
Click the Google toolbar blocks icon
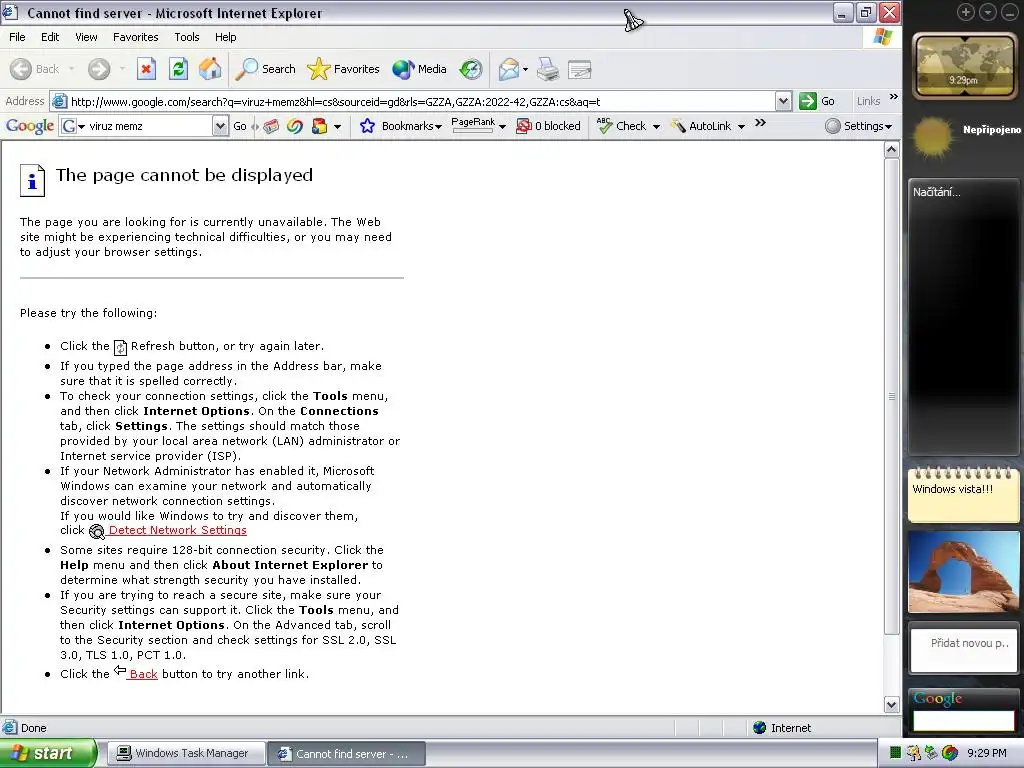[x=319, y=126]
